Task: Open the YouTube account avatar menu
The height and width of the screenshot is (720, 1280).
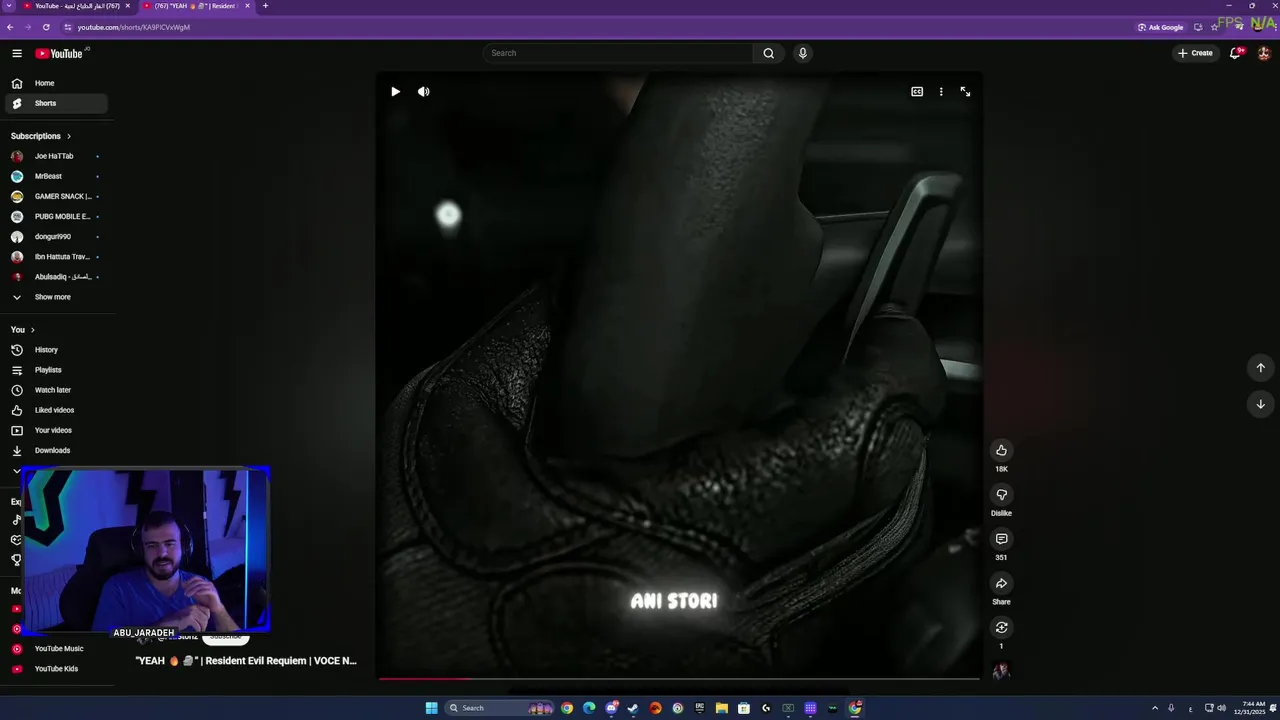Action: [1264, 53]
